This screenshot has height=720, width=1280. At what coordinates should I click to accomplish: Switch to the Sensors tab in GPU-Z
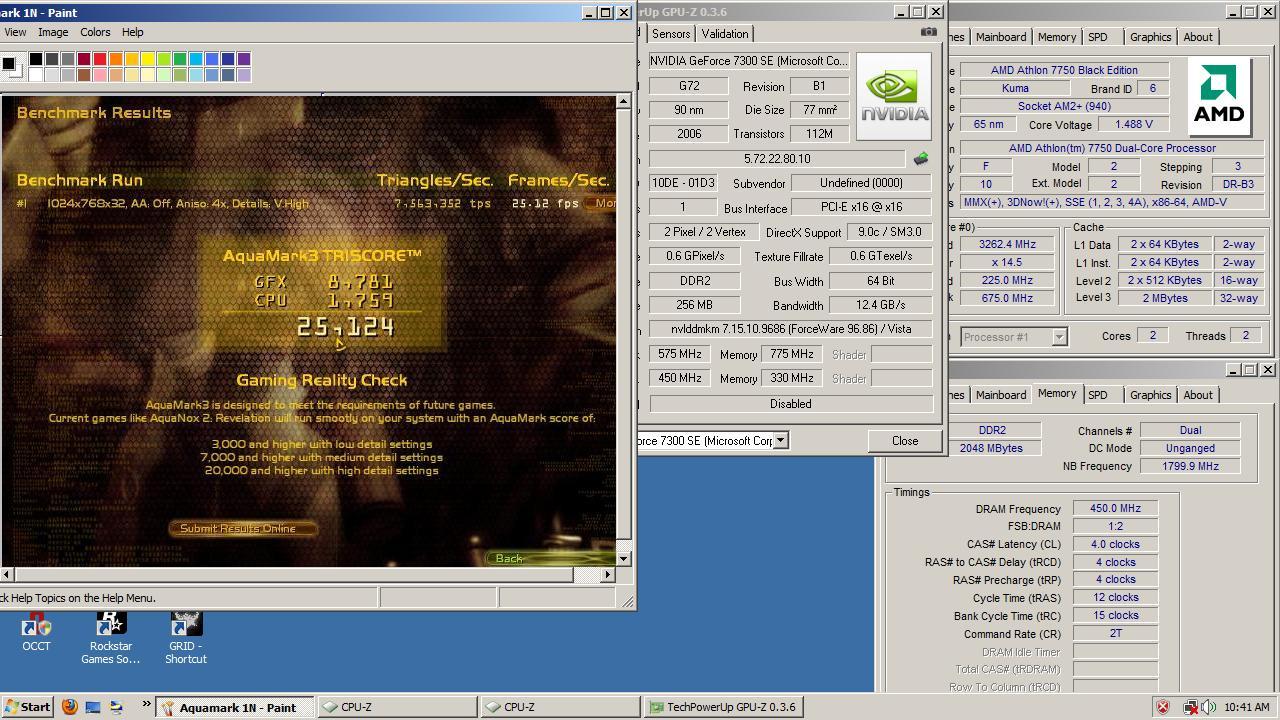(671, 33)
